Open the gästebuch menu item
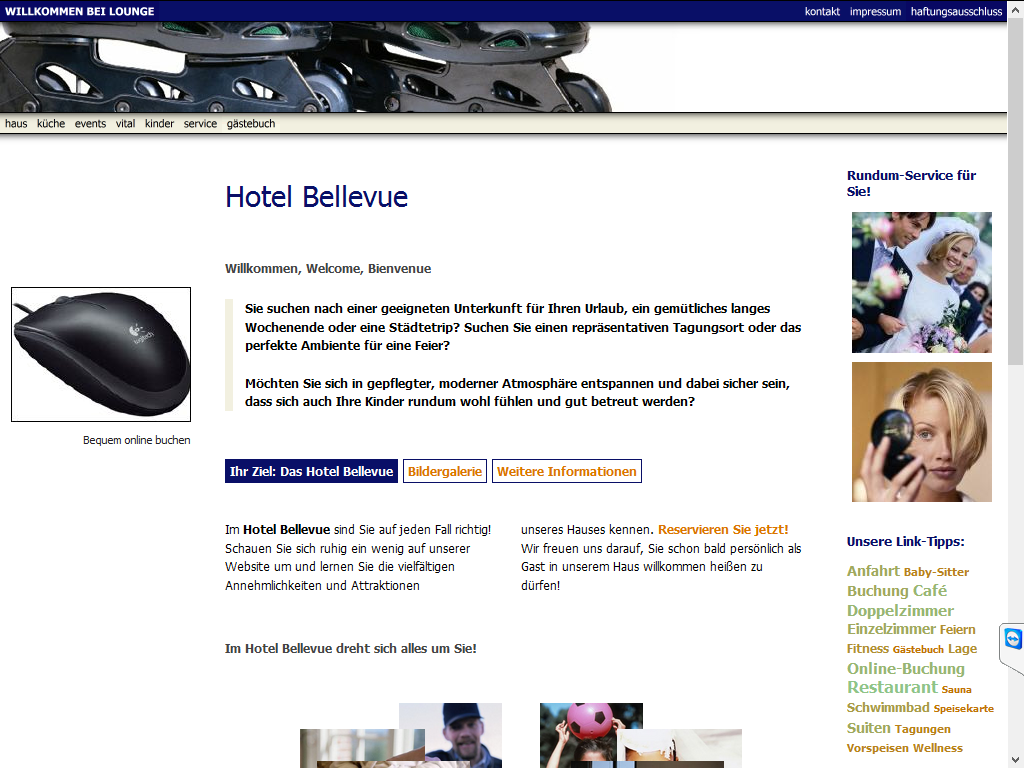The image size is (1024, 768). 251,123
